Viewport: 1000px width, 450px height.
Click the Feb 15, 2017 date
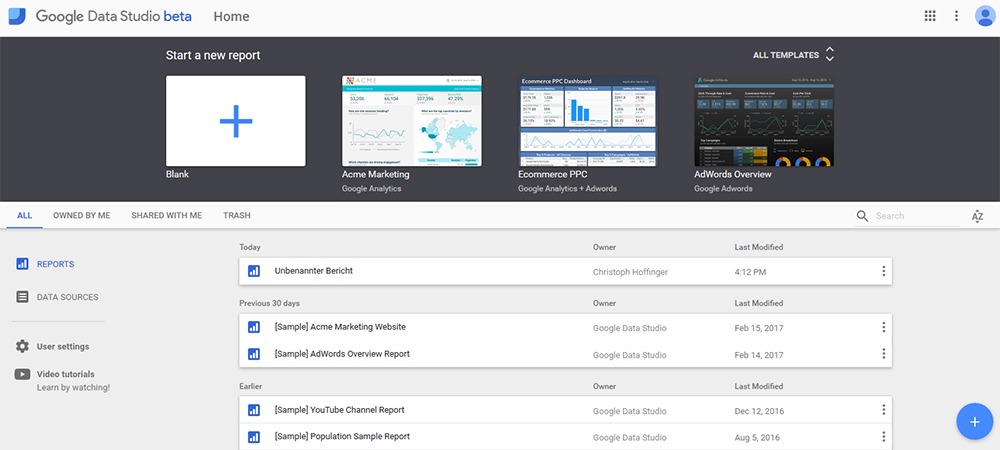point(759,328)
